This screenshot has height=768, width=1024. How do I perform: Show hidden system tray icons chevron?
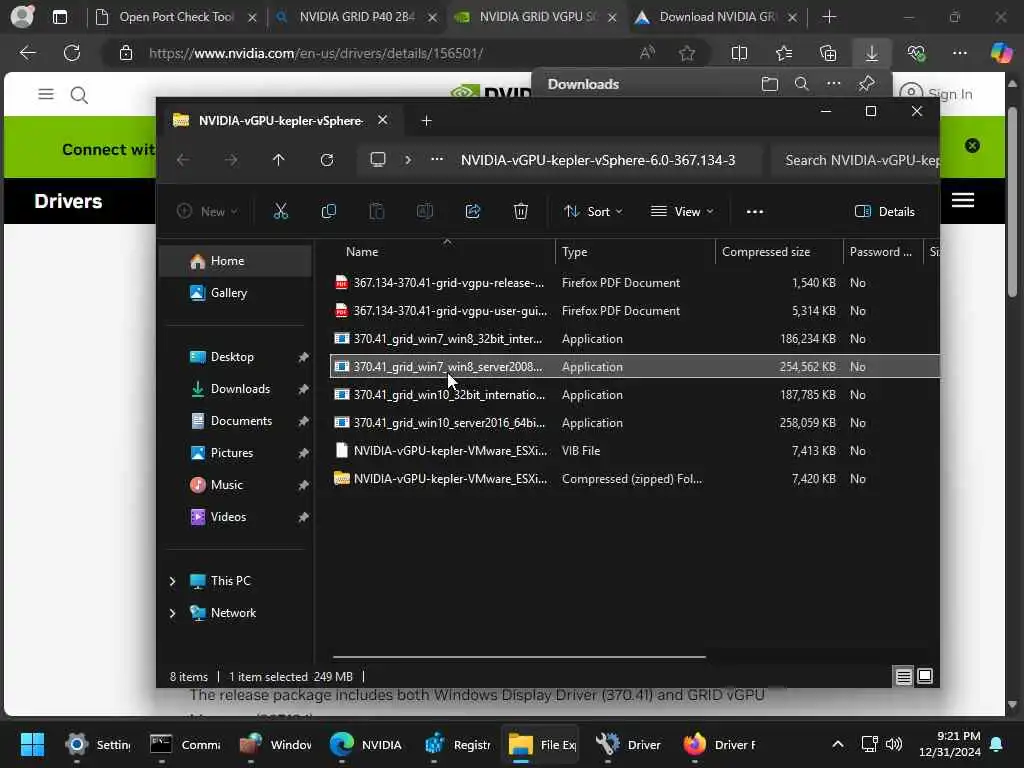[x=838, y=744]
